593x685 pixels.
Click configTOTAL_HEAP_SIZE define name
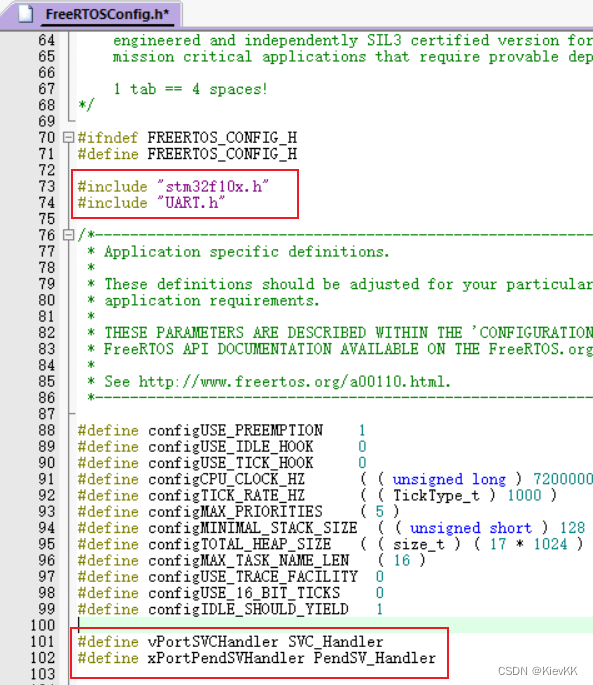tap(239, 544)
